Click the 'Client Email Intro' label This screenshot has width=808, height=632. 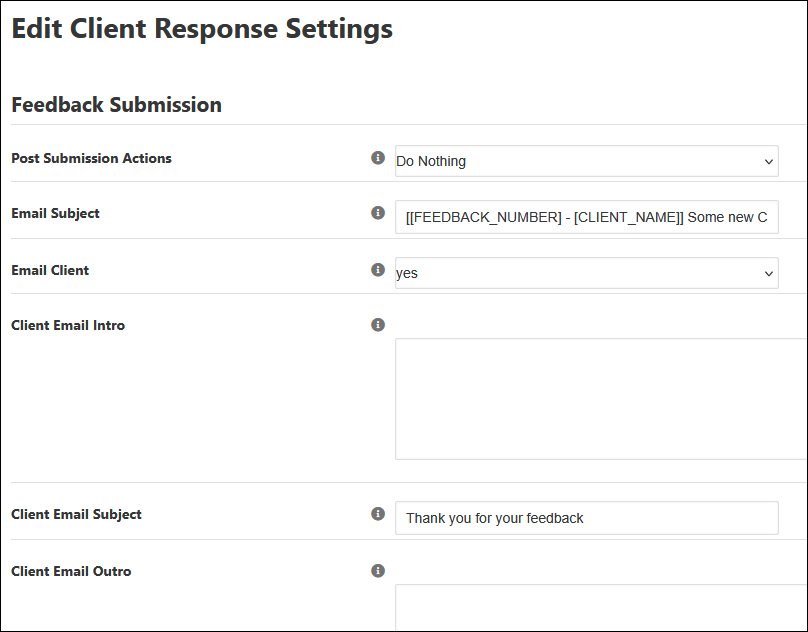coord(68,325)
